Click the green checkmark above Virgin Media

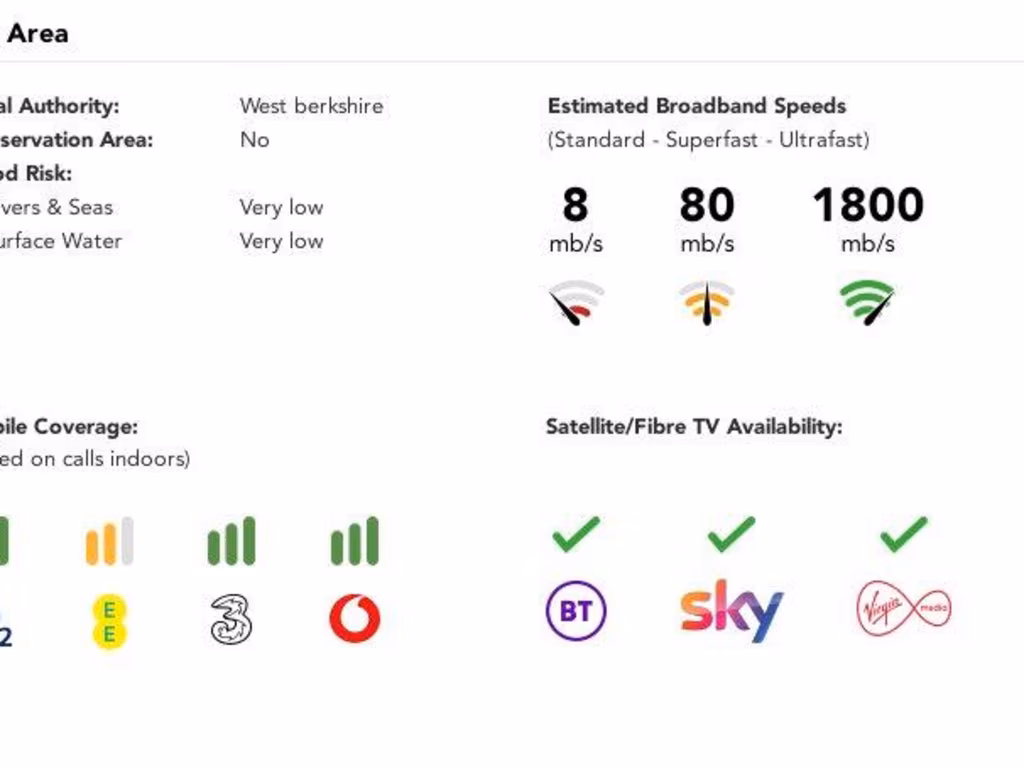click(x=904, y=534)
